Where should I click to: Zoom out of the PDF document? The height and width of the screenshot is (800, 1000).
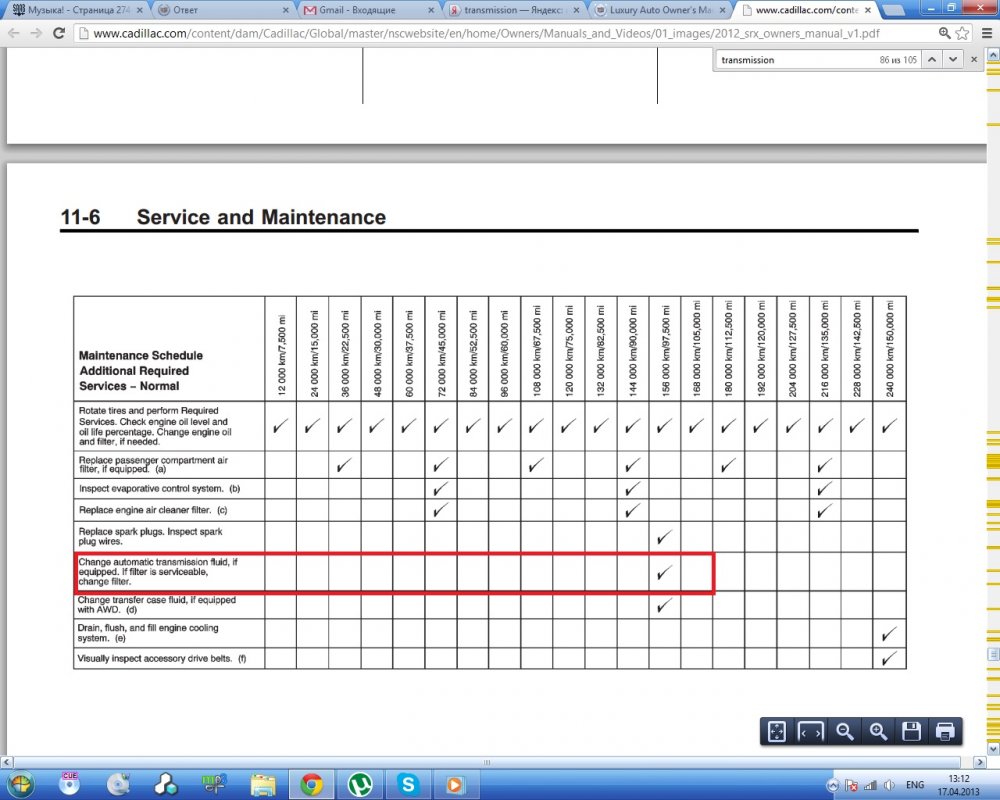click(845, 731)
